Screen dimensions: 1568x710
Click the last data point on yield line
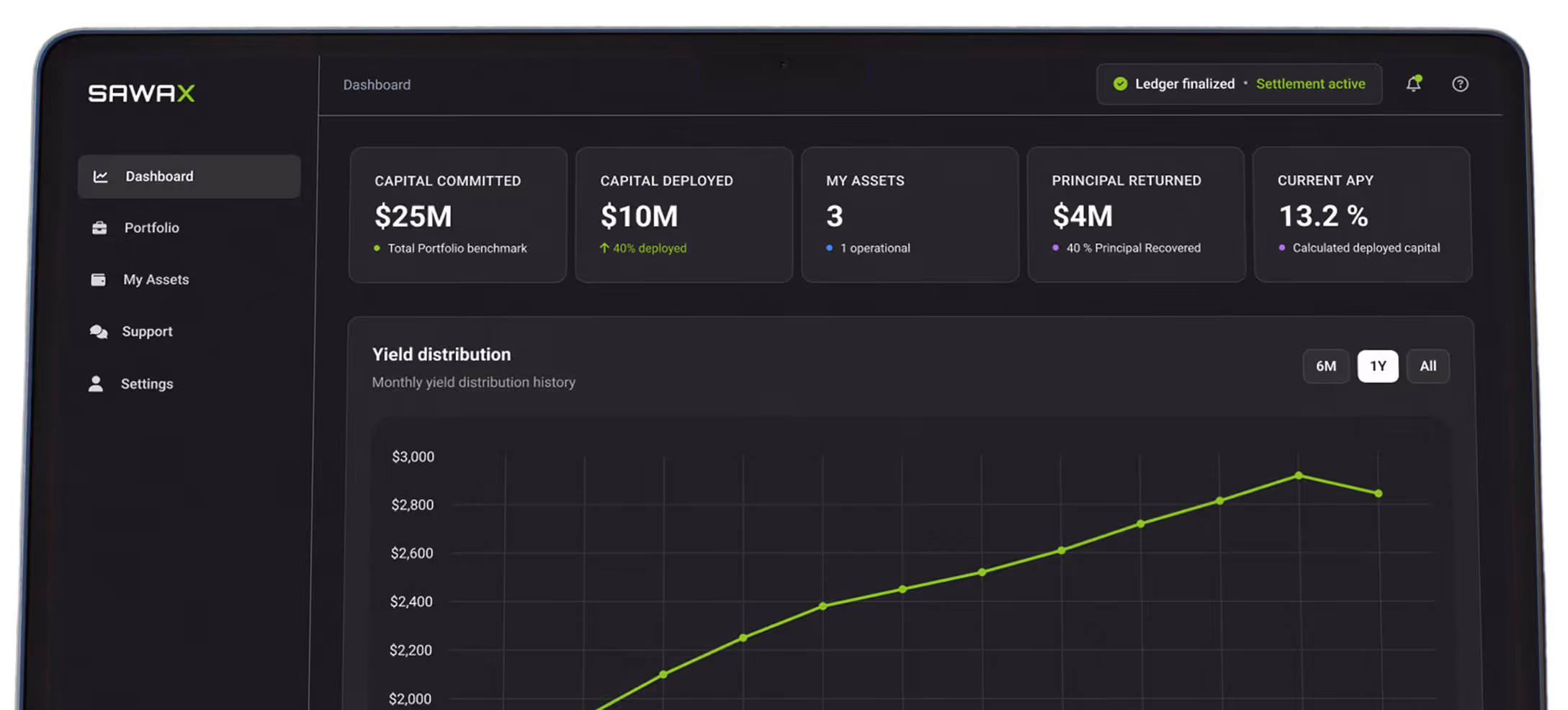(x=1378, y=493)
